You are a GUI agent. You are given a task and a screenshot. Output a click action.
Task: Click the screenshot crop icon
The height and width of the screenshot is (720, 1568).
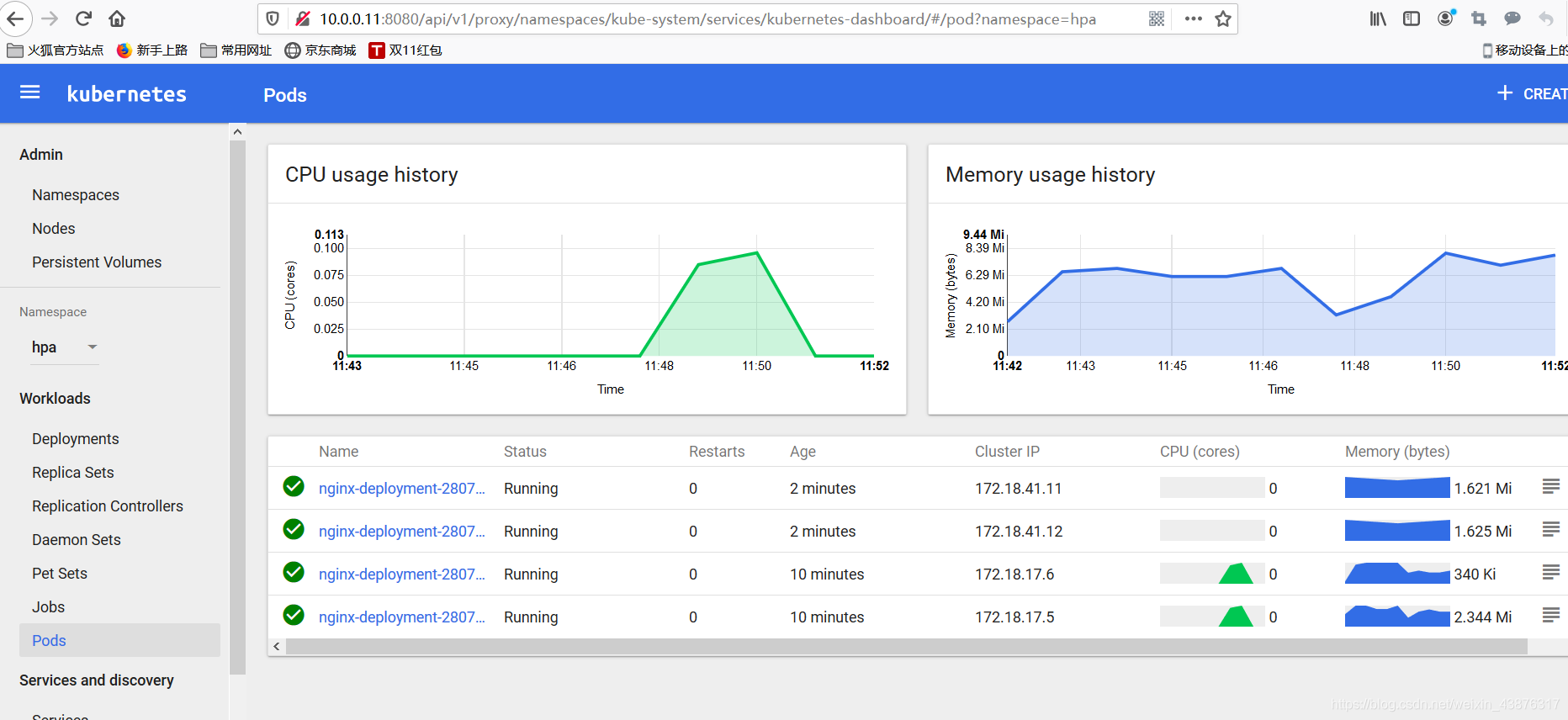click(x=1479, y=19)
